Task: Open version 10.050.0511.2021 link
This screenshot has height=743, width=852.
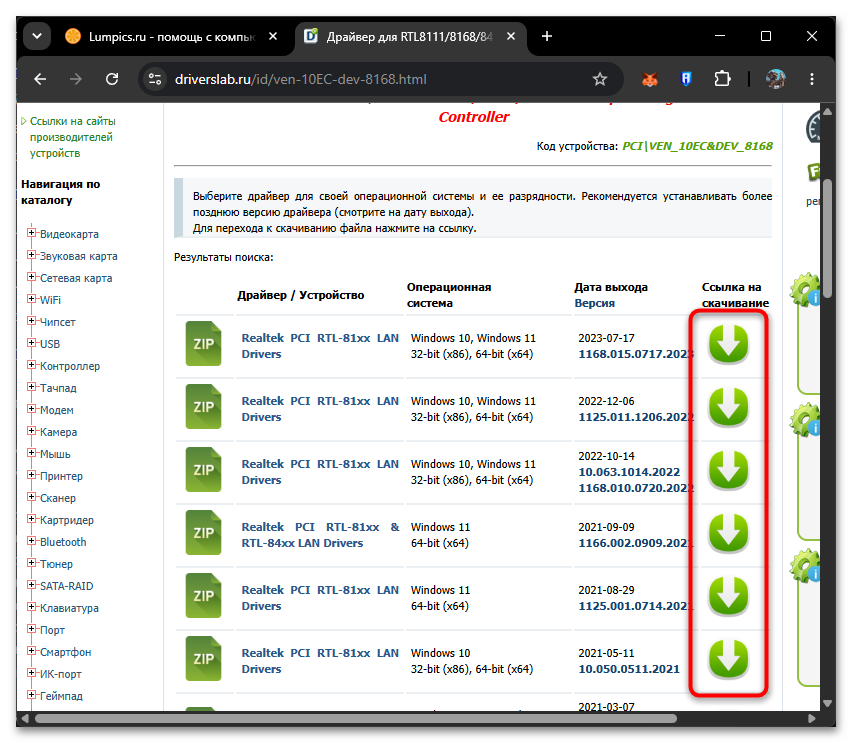Action: pyautogui.click(x=629, y=669)
